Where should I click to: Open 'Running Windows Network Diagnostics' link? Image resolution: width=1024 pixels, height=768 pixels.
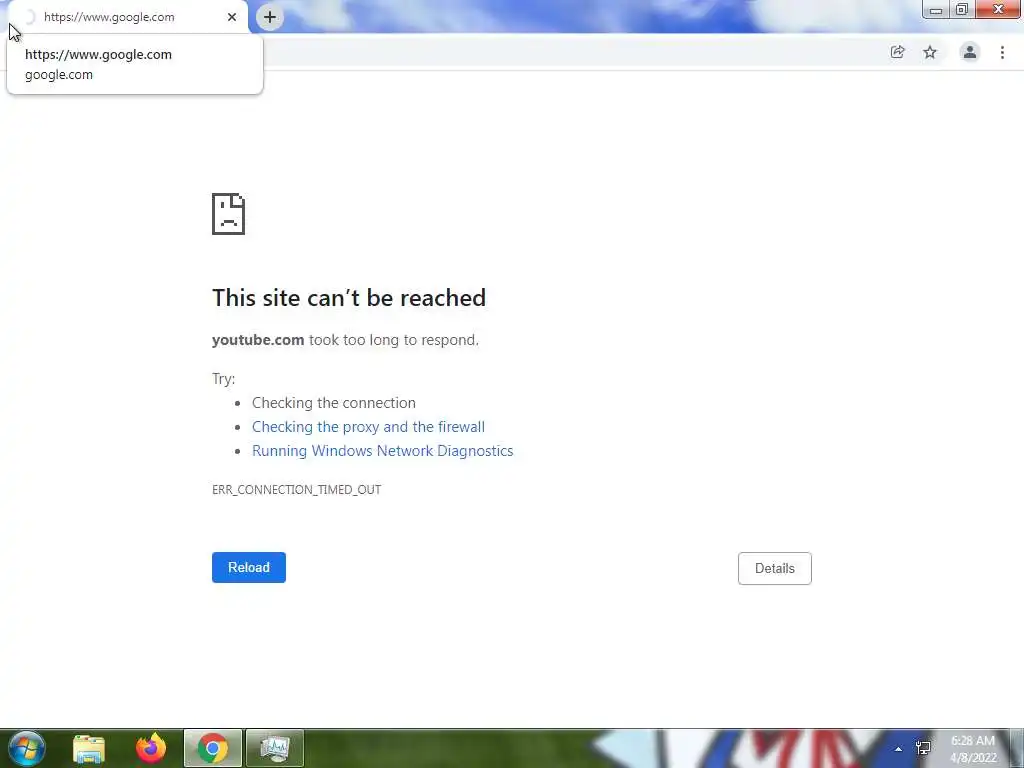[x=383, y=451]
